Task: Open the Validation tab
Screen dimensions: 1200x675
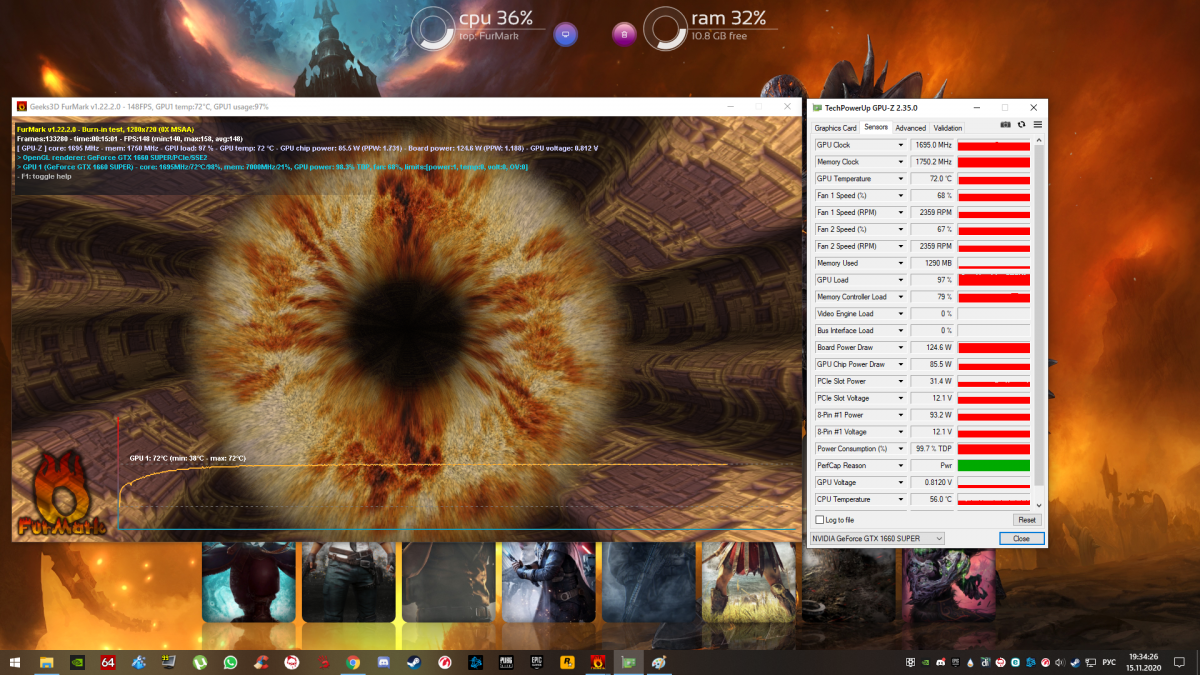Action: [947, 128]
